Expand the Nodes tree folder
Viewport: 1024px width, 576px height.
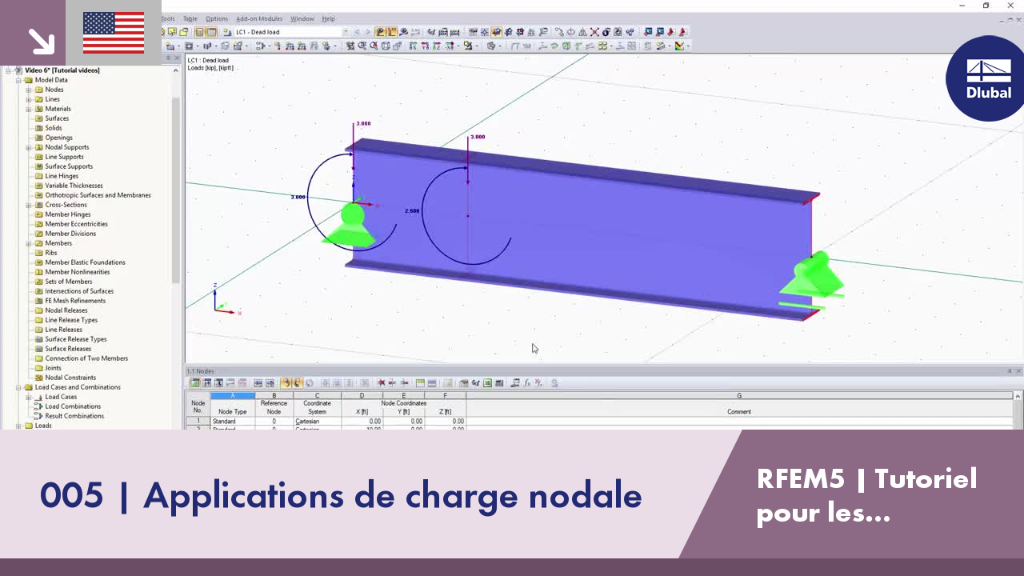click(29, 89)
